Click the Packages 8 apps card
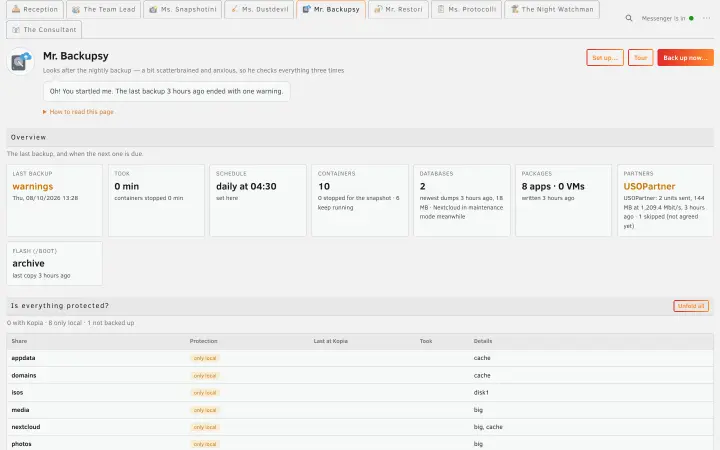 pyautogui.click(x=563, y=200)
